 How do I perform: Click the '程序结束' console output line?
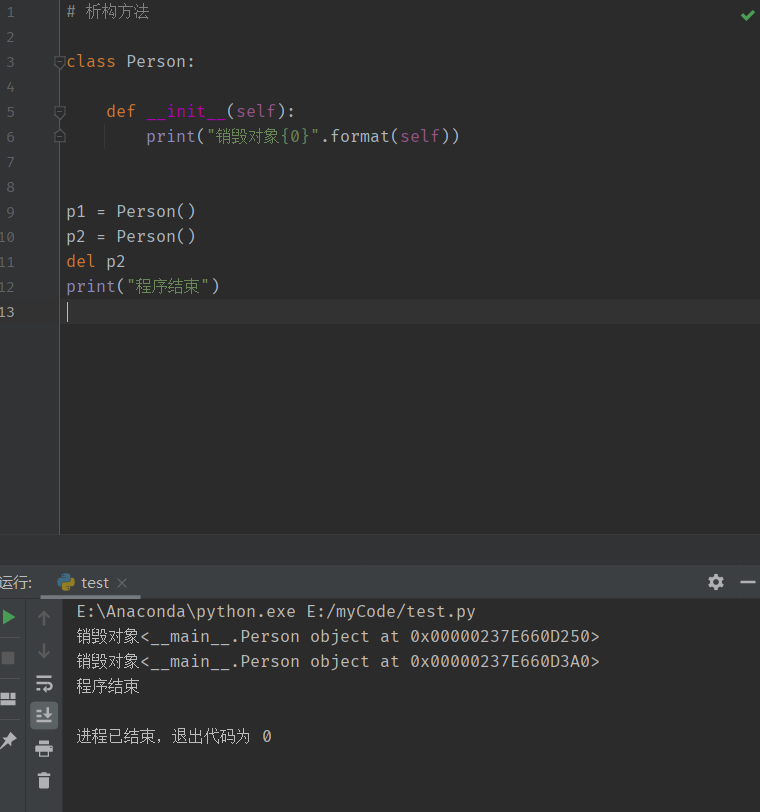coord(108,686)
